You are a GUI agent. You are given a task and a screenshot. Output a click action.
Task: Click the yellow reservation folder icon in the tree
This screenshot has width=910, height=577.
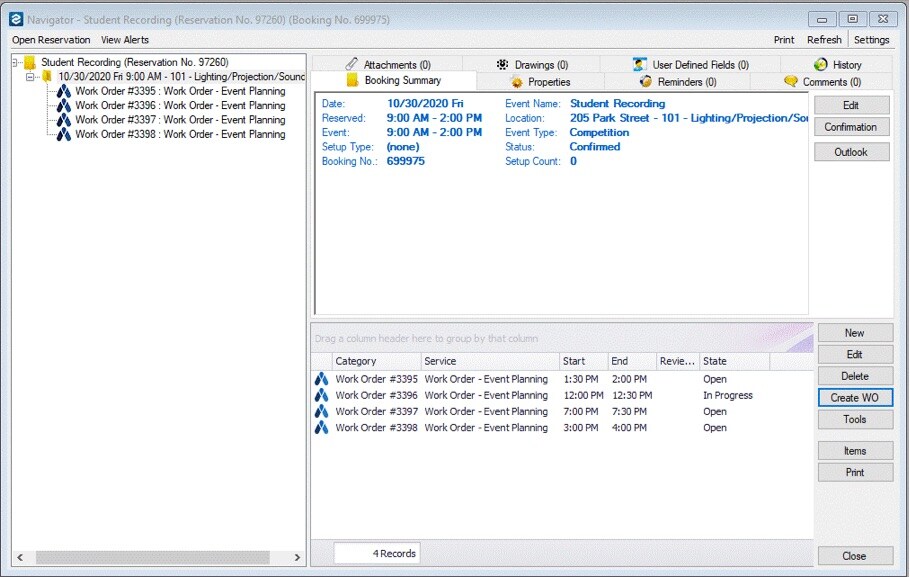coord(30,61)
